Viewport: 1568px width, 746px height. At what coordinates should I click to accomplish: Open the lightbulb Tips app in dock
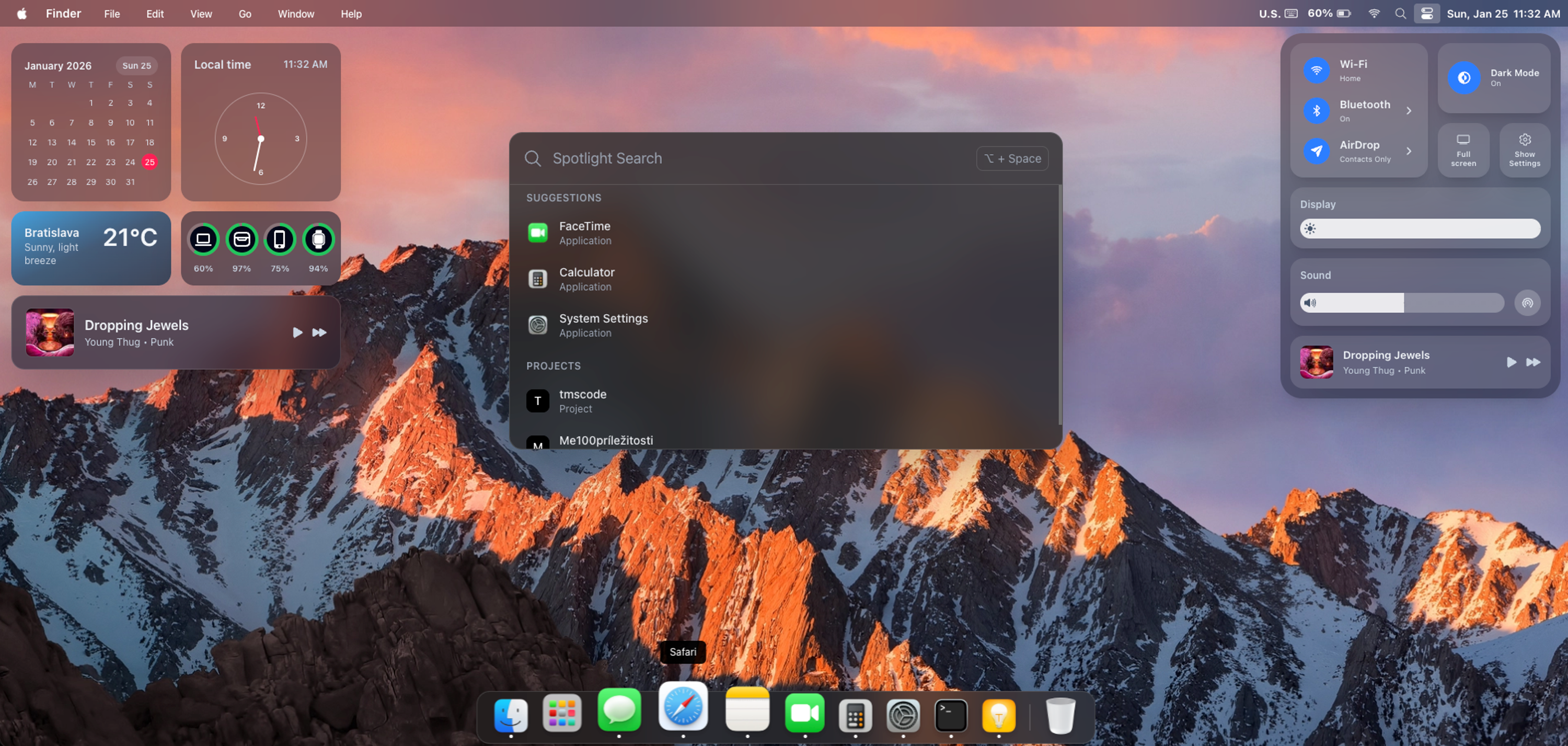(x=998, y=716)
